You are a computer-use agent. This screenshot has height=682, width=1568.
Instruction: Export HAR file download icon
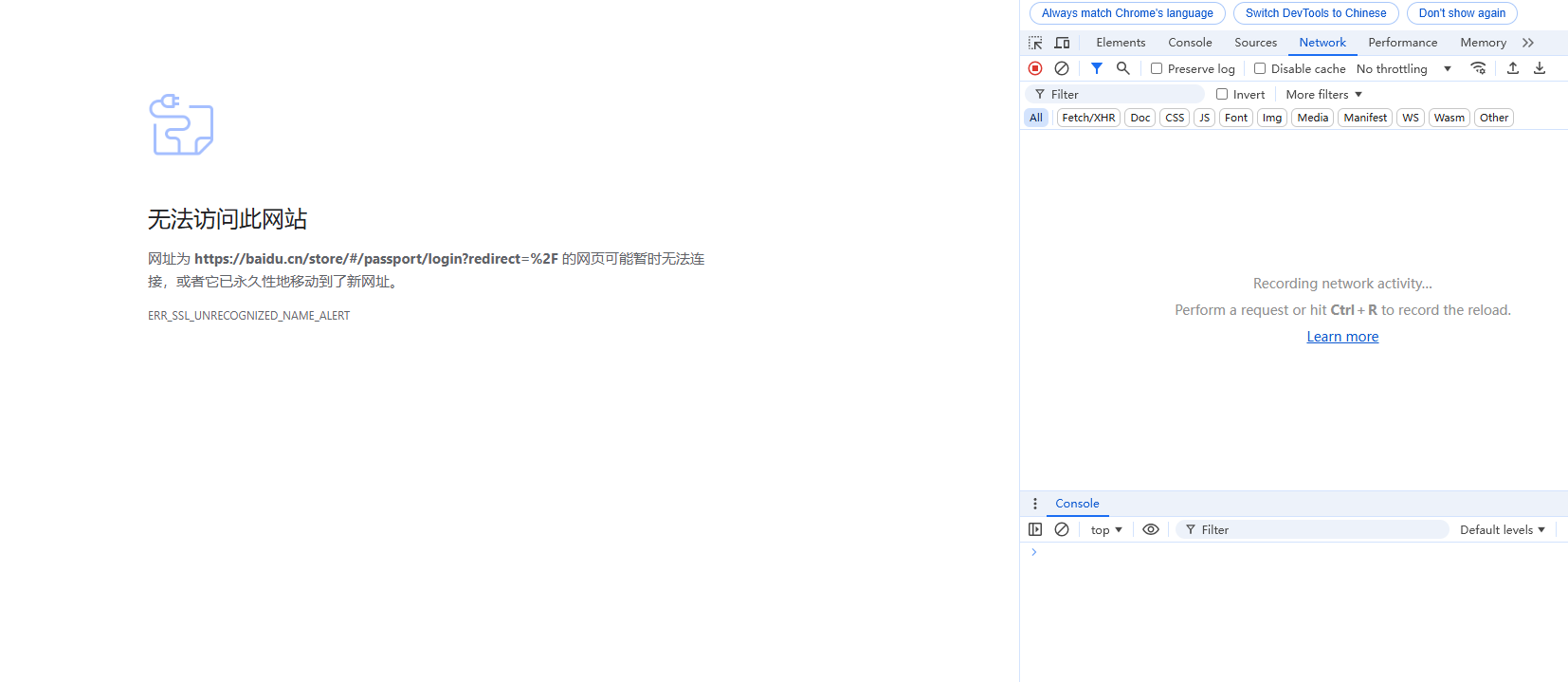[x=1540, y=68]
